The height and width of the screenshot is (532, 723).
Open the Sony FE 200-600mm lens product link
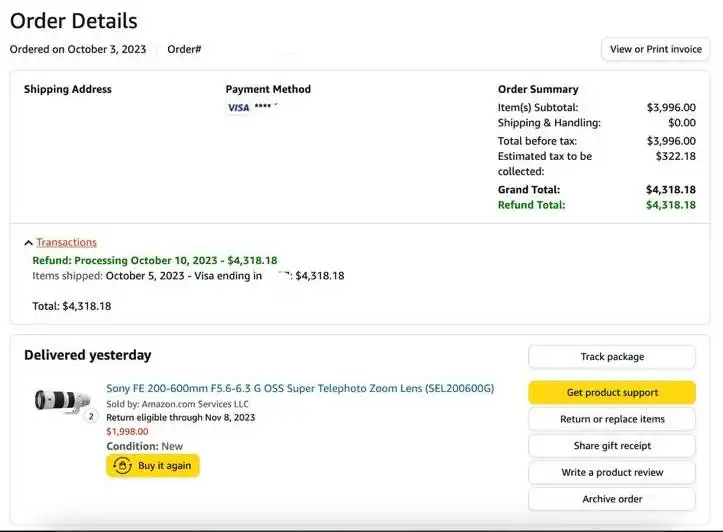[x=300, y=388]
